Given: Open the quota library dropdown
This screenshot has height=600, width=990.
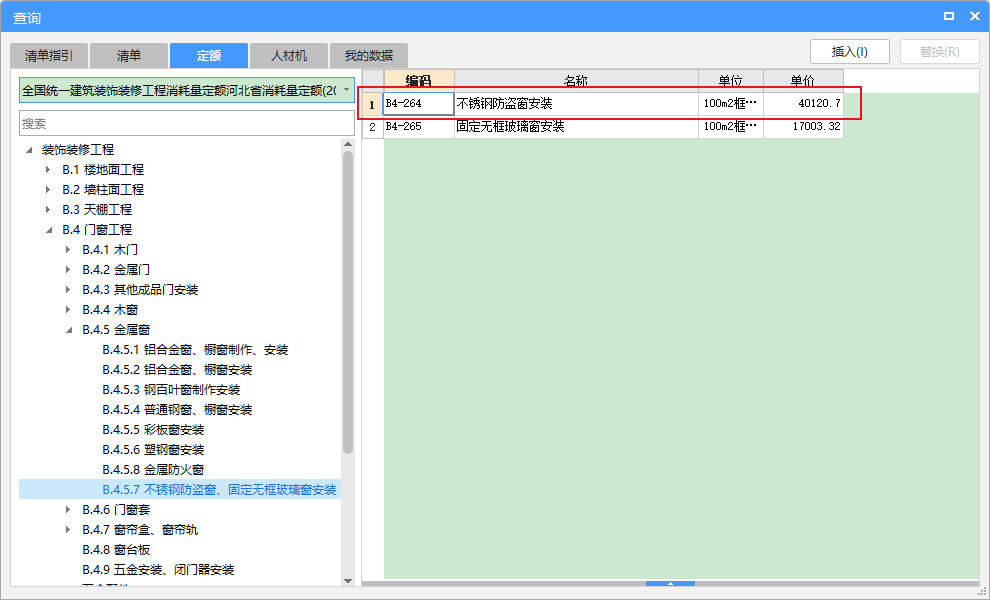Looking at the screenshot, I should 346,90.
